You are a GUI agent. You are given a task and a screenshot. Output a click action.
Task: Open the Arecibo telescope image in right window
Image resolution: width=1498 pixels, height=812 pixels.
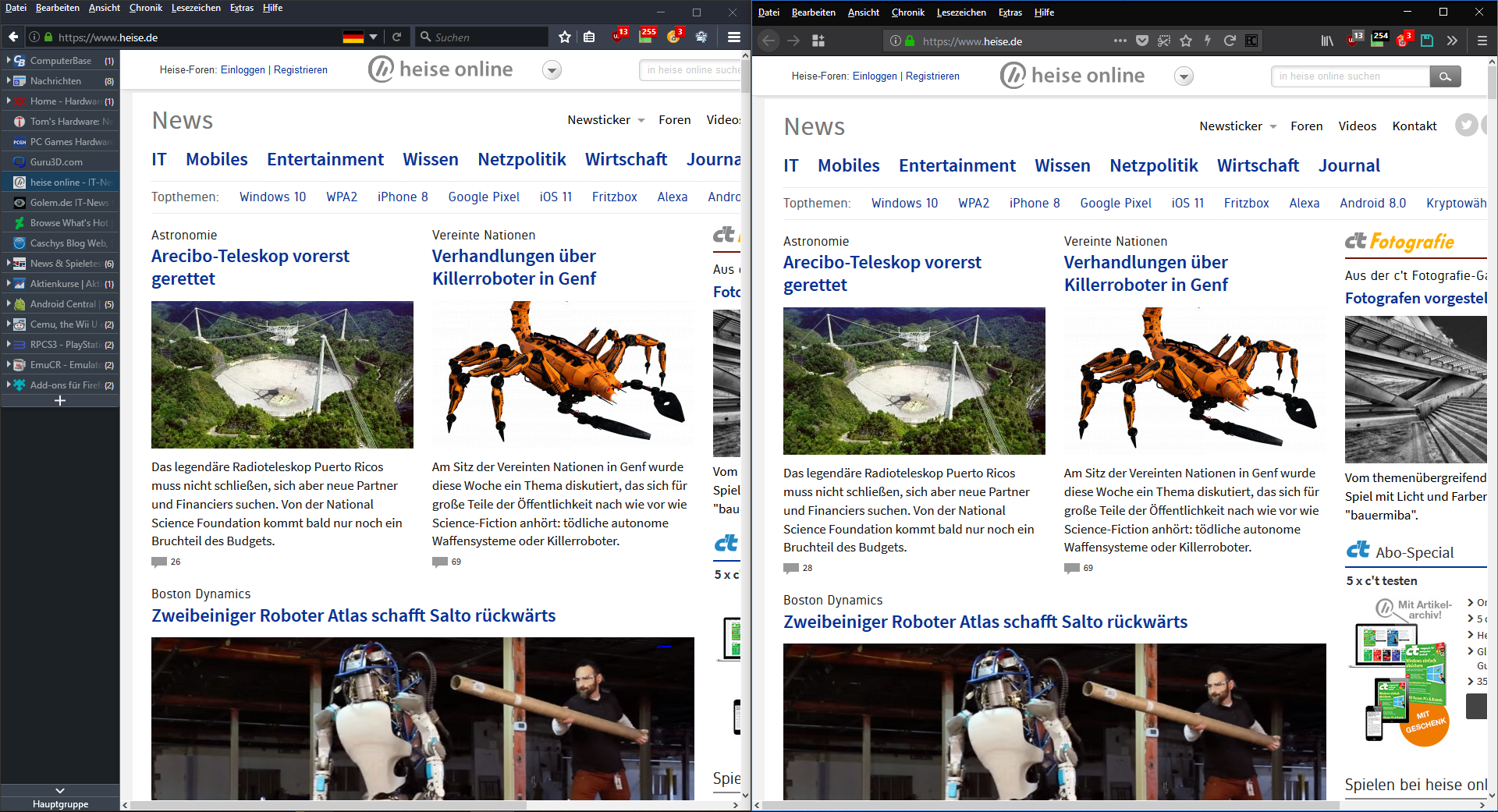[x=914, y=381]
